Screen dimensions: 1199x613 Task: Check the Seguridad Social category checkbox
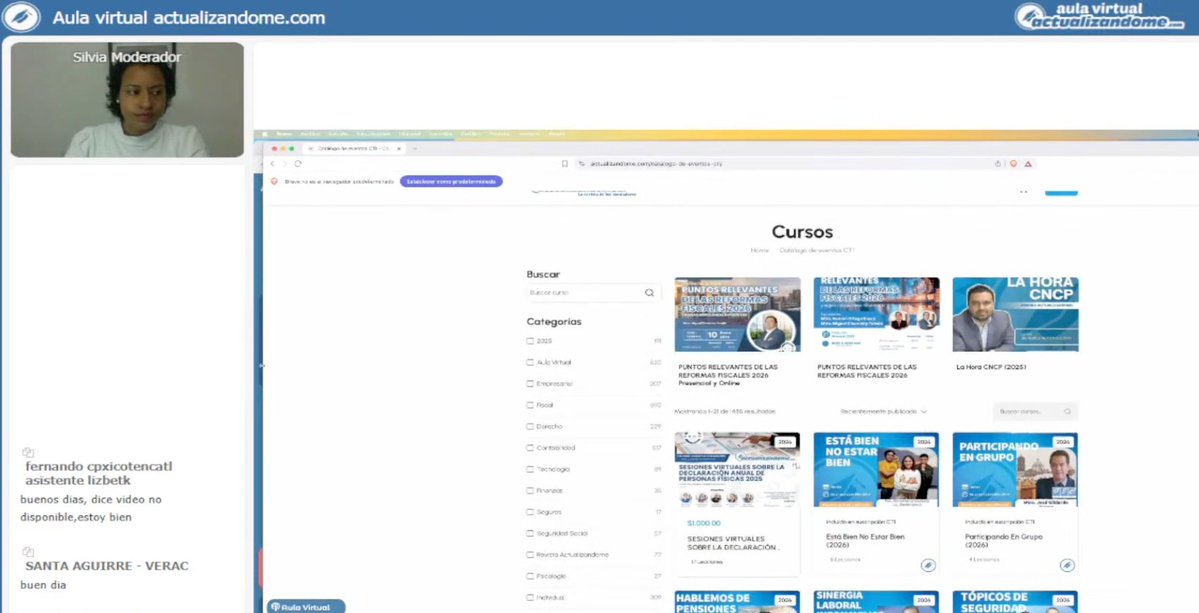(x=531, y=534)
